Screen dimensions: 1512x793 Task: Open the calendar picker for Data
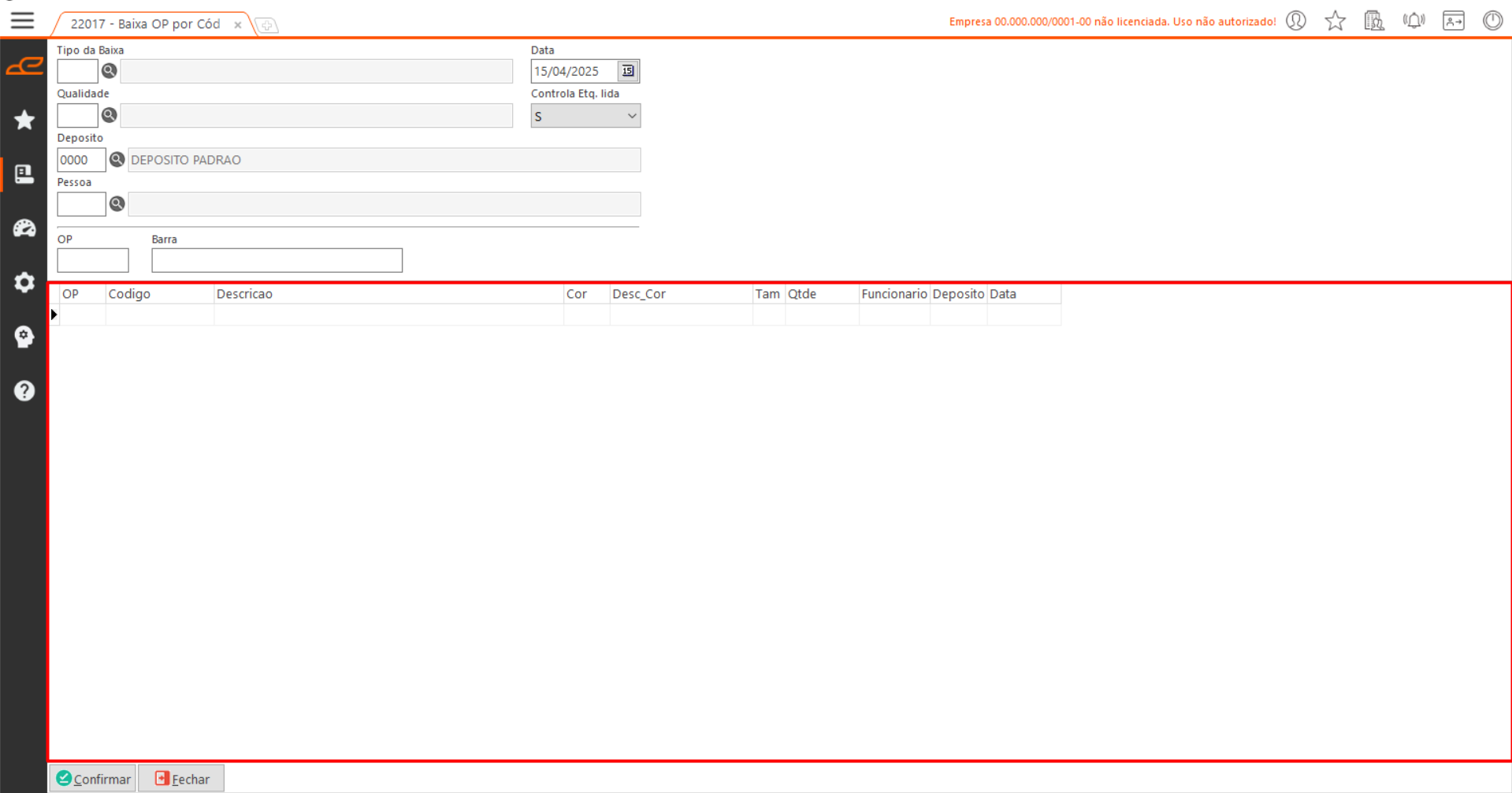coord(628,71)
